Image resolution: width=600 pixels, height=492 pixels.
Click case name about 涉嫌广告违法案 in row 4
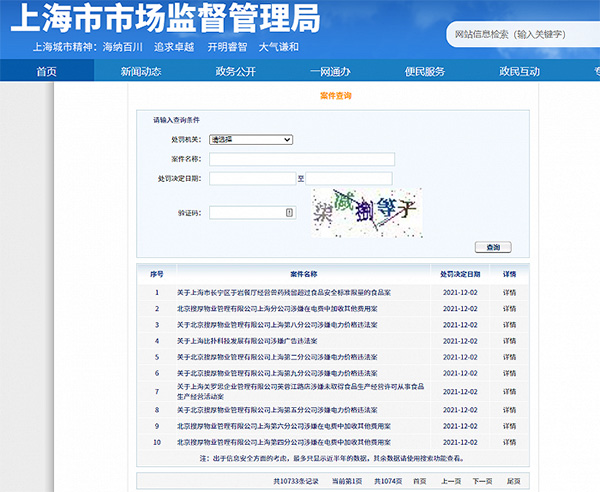coord(247,341)
